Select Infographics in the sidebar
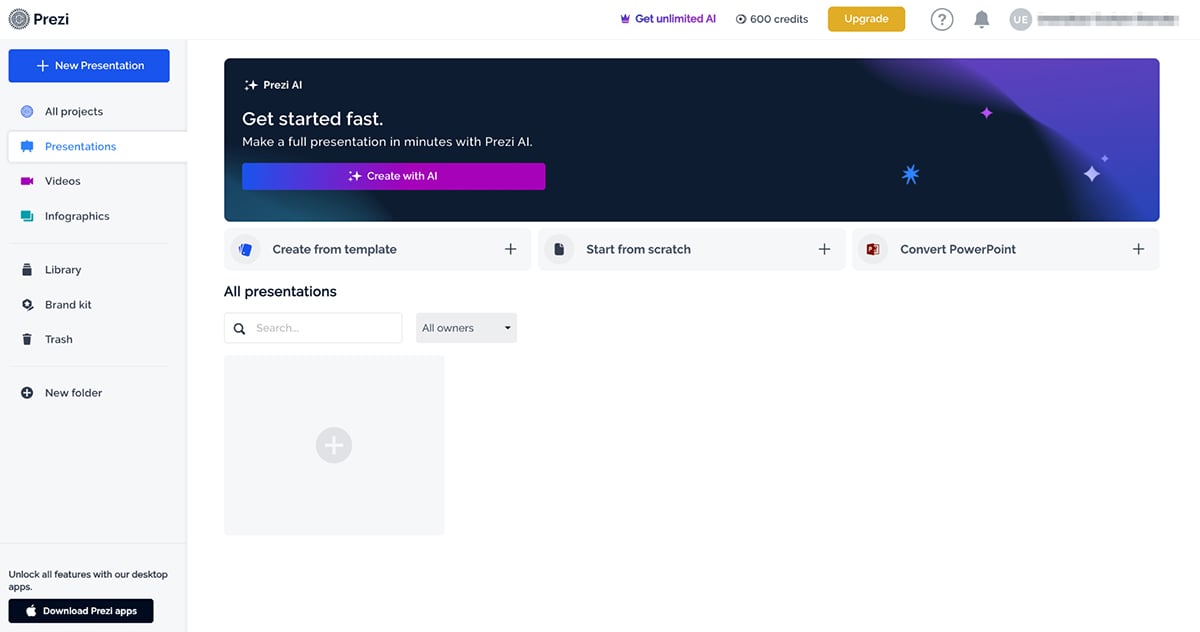This screenshot has height=632, width=1200. point(76,216)
